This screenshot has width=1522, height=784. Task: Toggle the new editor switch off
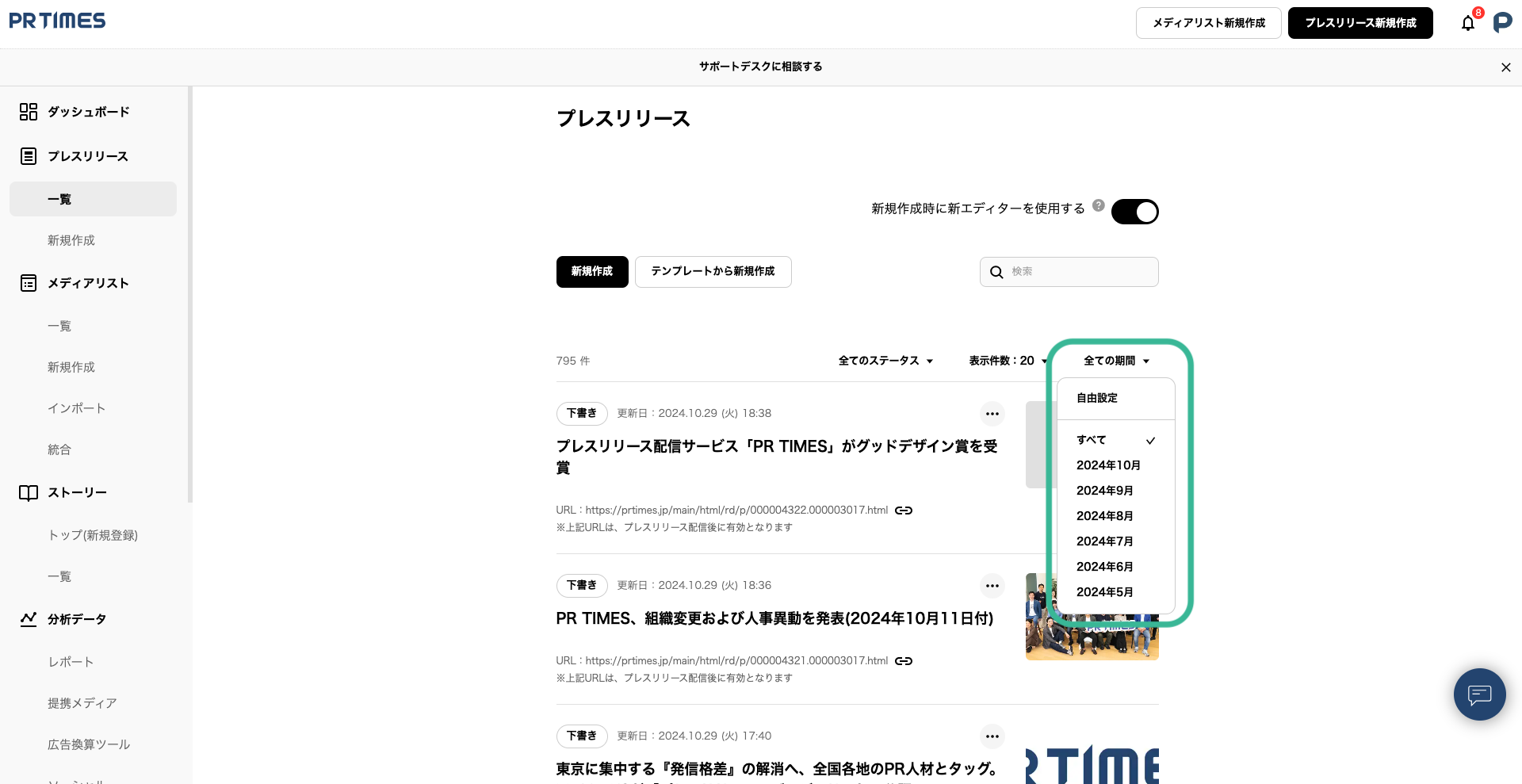tap(1134, 212)
